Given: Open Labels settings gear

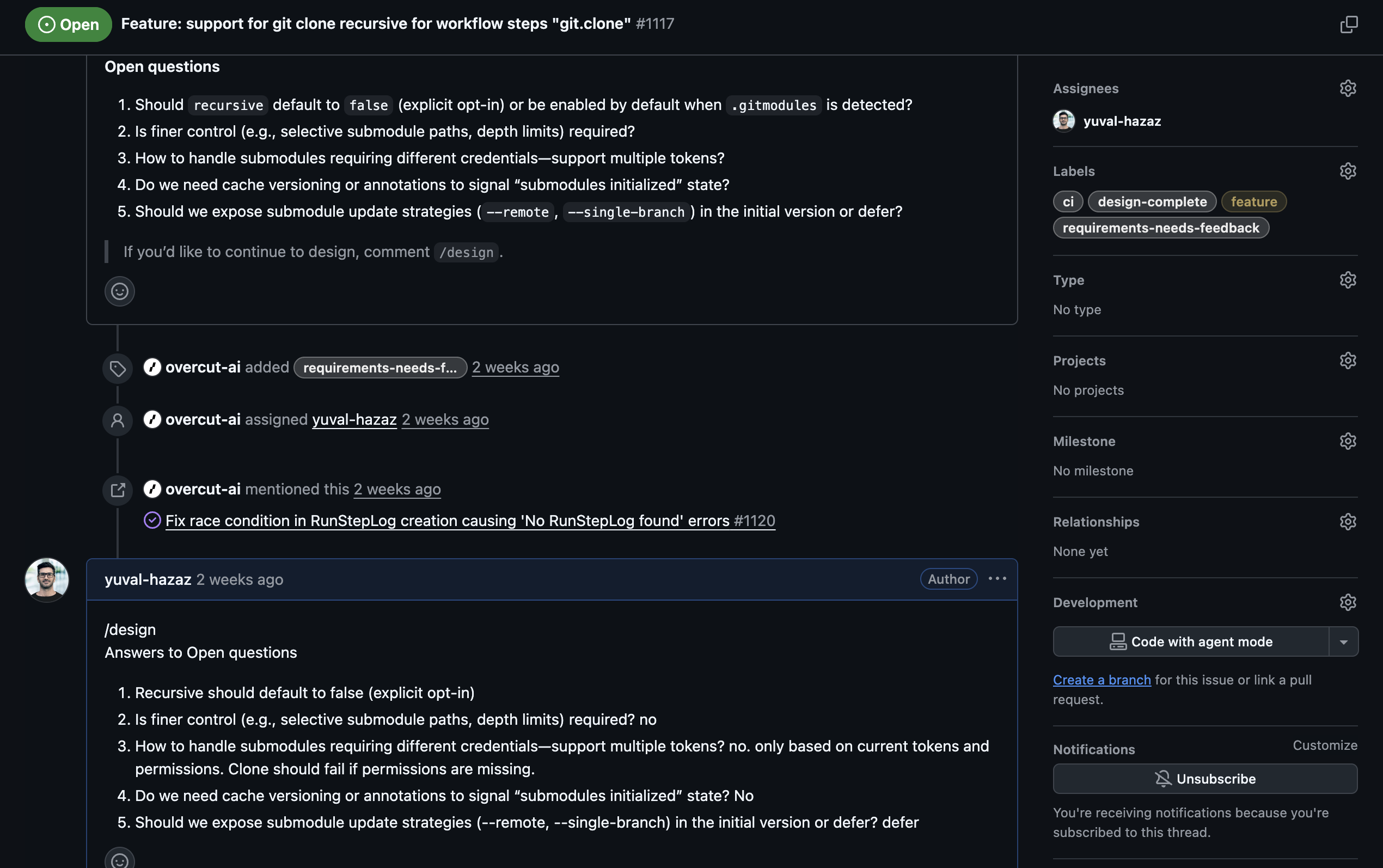Looking at the screenshot, I should (x=1348, y=171).
